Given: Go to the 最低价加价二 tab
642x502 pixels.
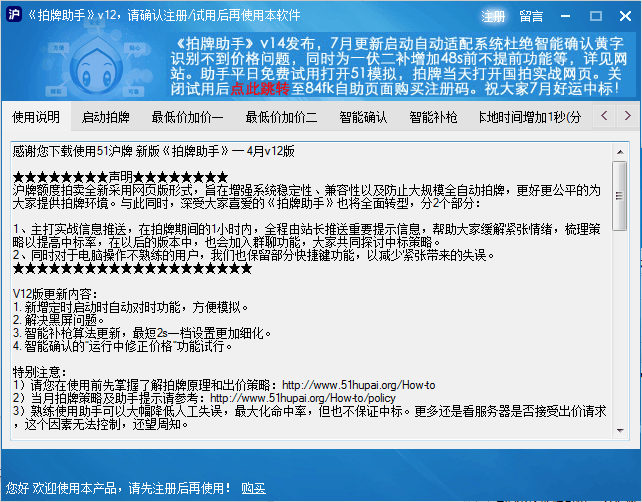Looking at the screenshot, I should [281, 117].
